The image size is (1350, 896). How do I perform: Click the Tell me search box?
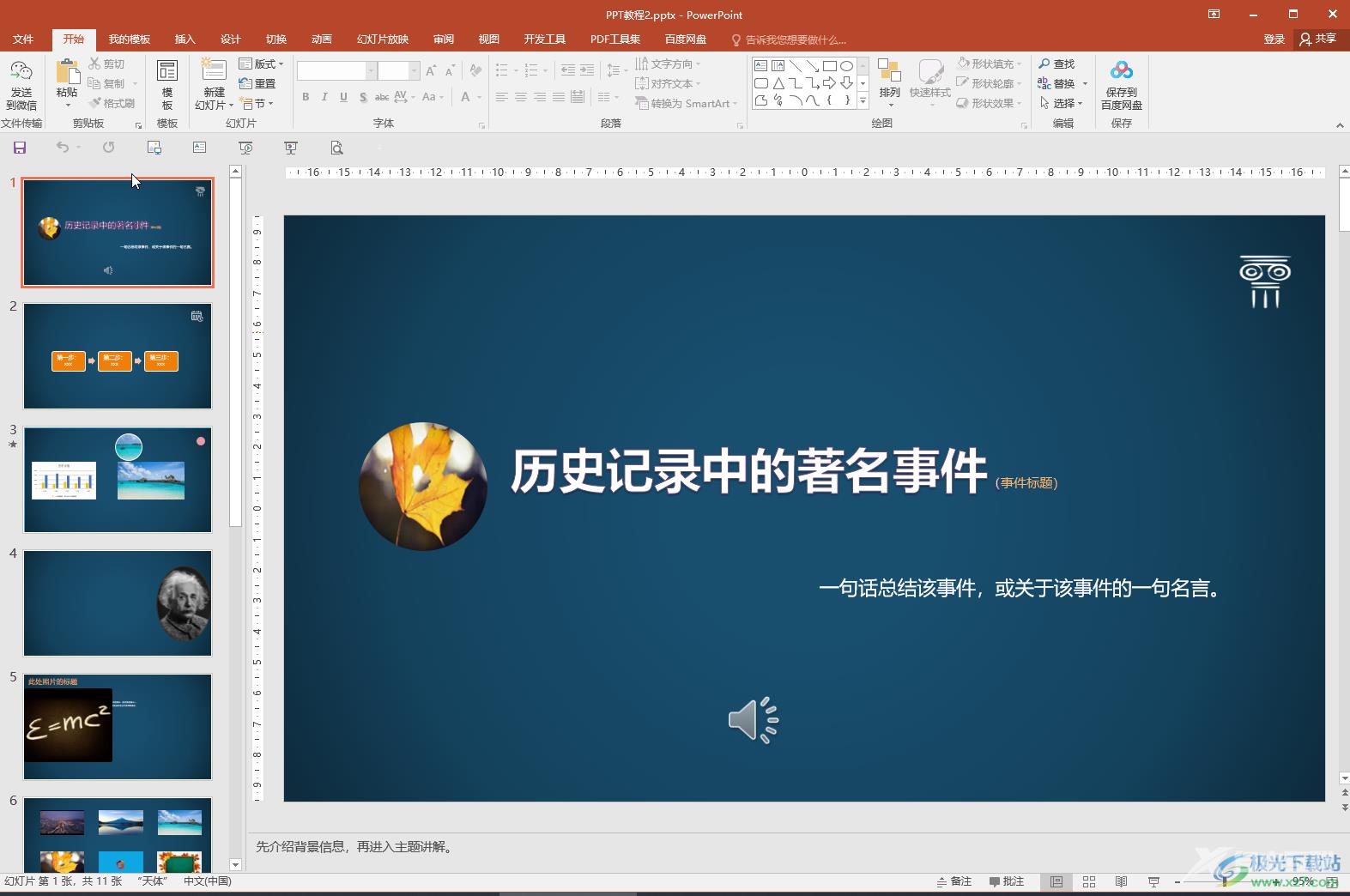tap(789, 39)
